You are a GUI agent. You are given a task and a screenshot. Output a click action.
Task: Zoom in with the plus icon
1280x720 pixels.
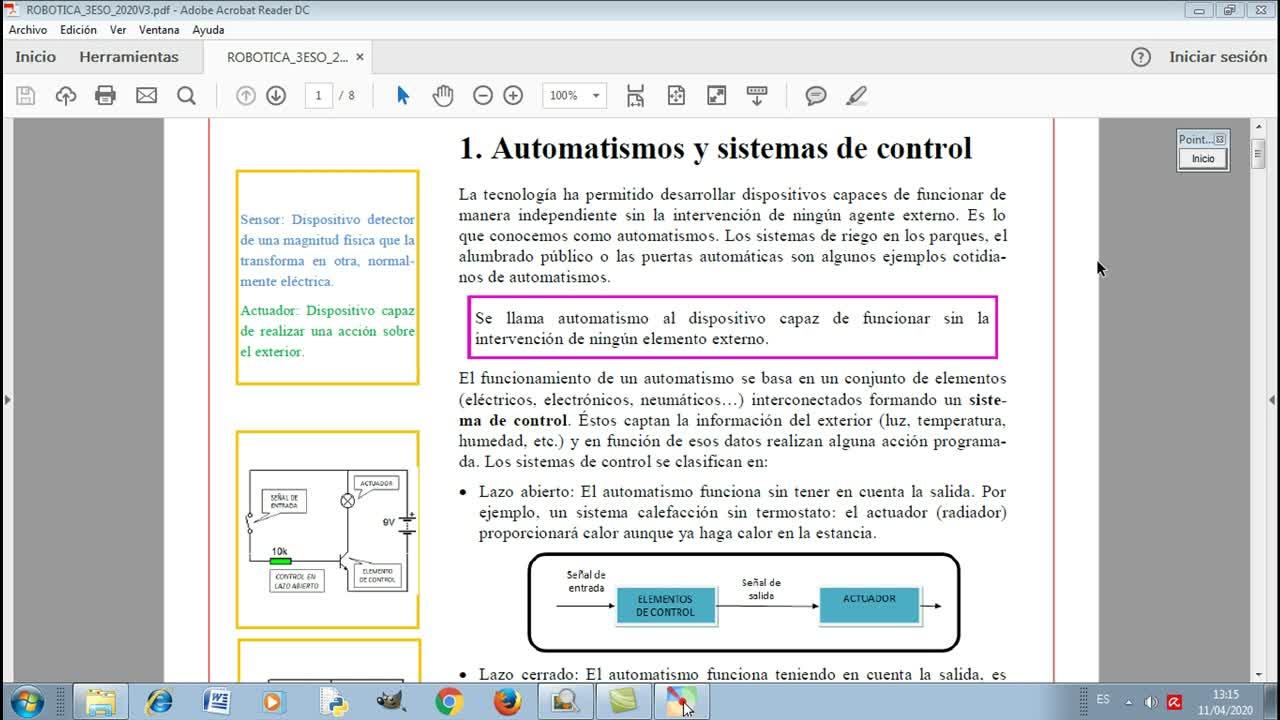(x=513, y=96)
